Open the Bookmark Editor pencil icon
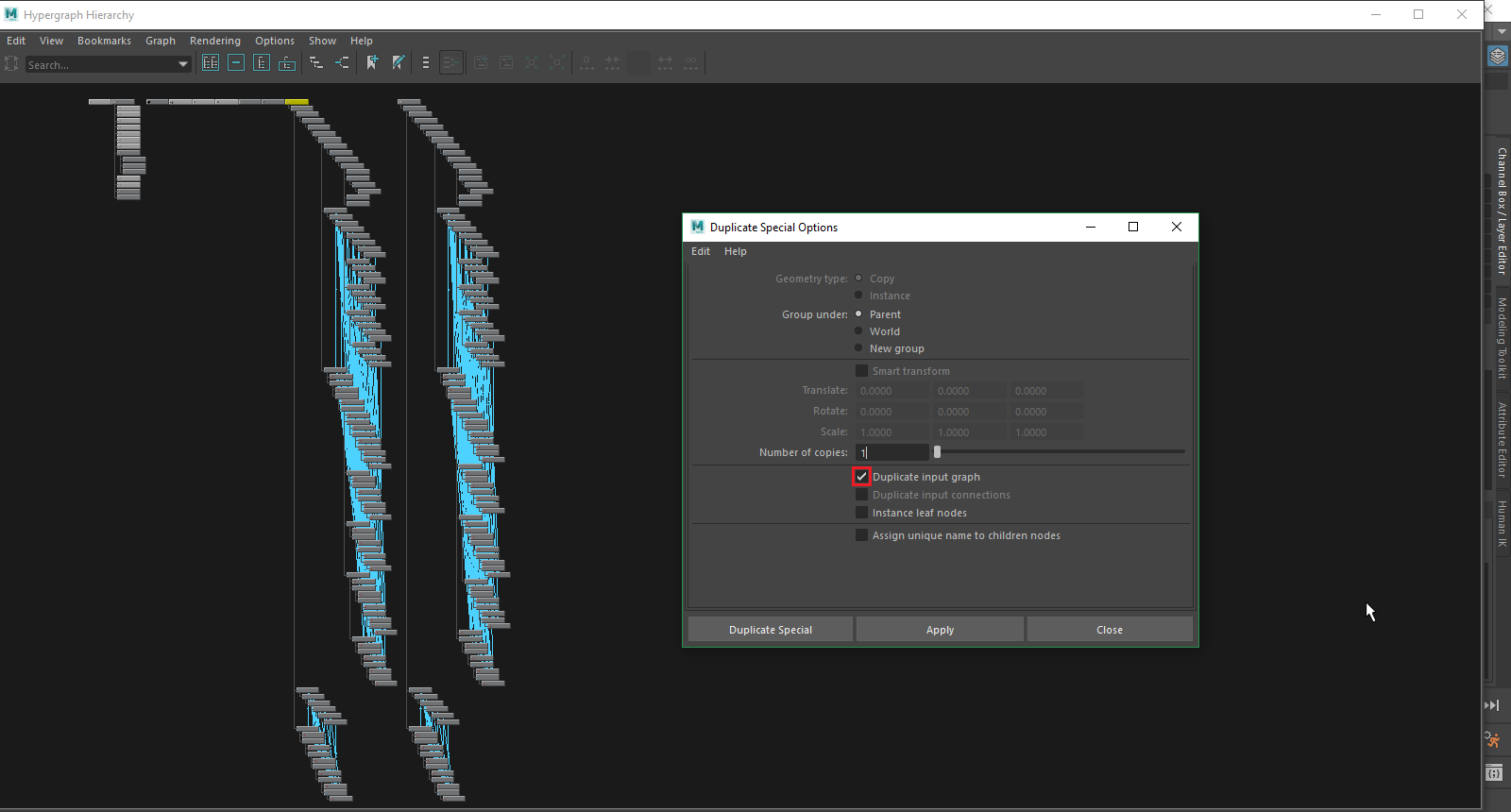This screenshot has width=1511, height=812. (398, 63)
